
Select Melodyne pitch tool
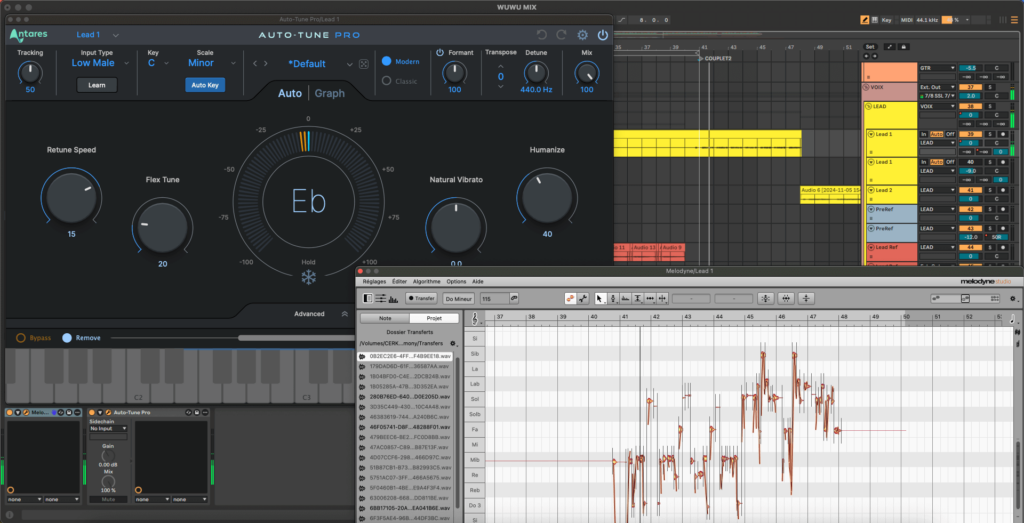pos(613,298)
